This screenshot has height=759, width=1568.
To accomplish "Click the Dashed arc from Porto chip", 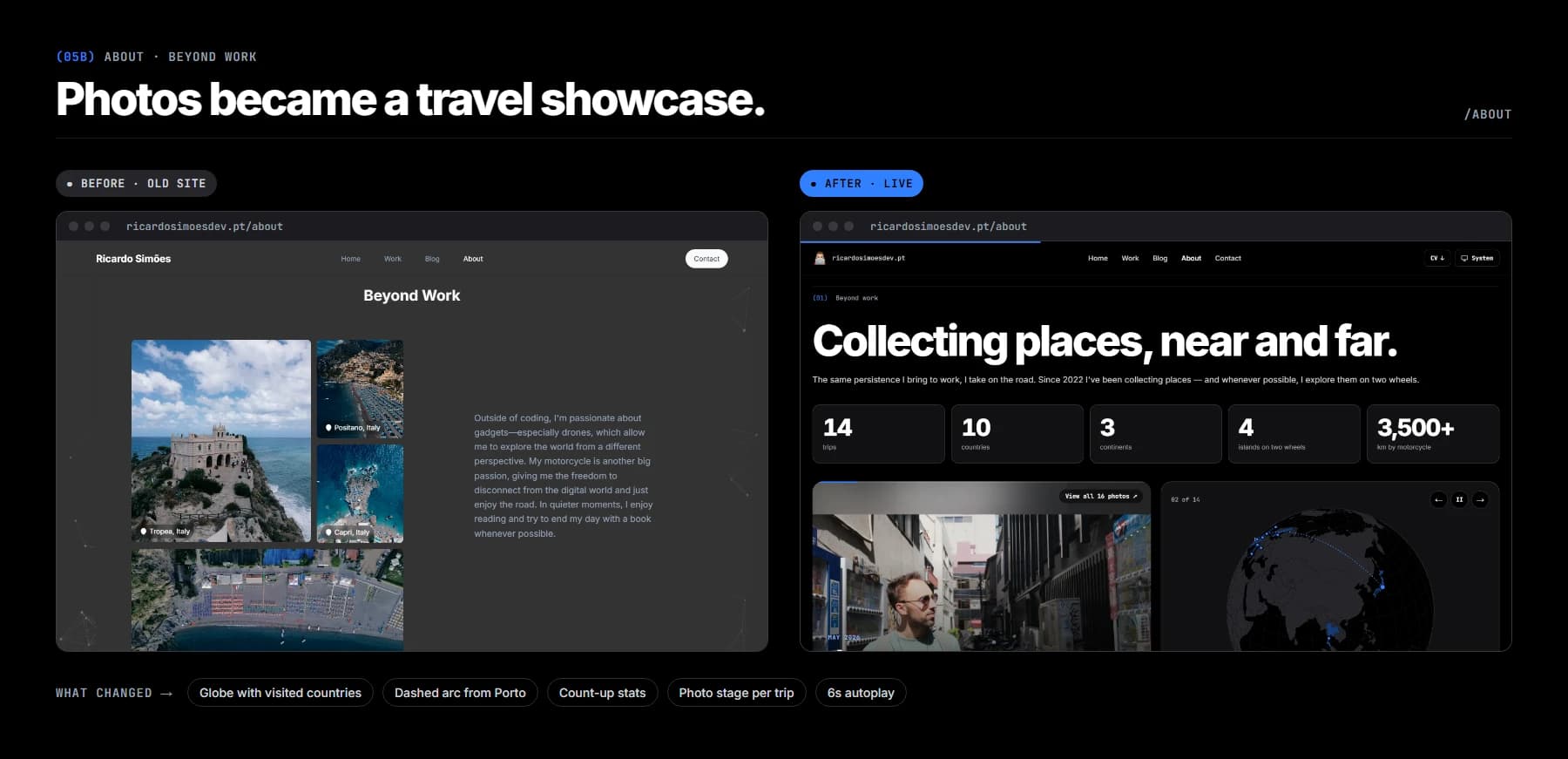I will [460, 693].
